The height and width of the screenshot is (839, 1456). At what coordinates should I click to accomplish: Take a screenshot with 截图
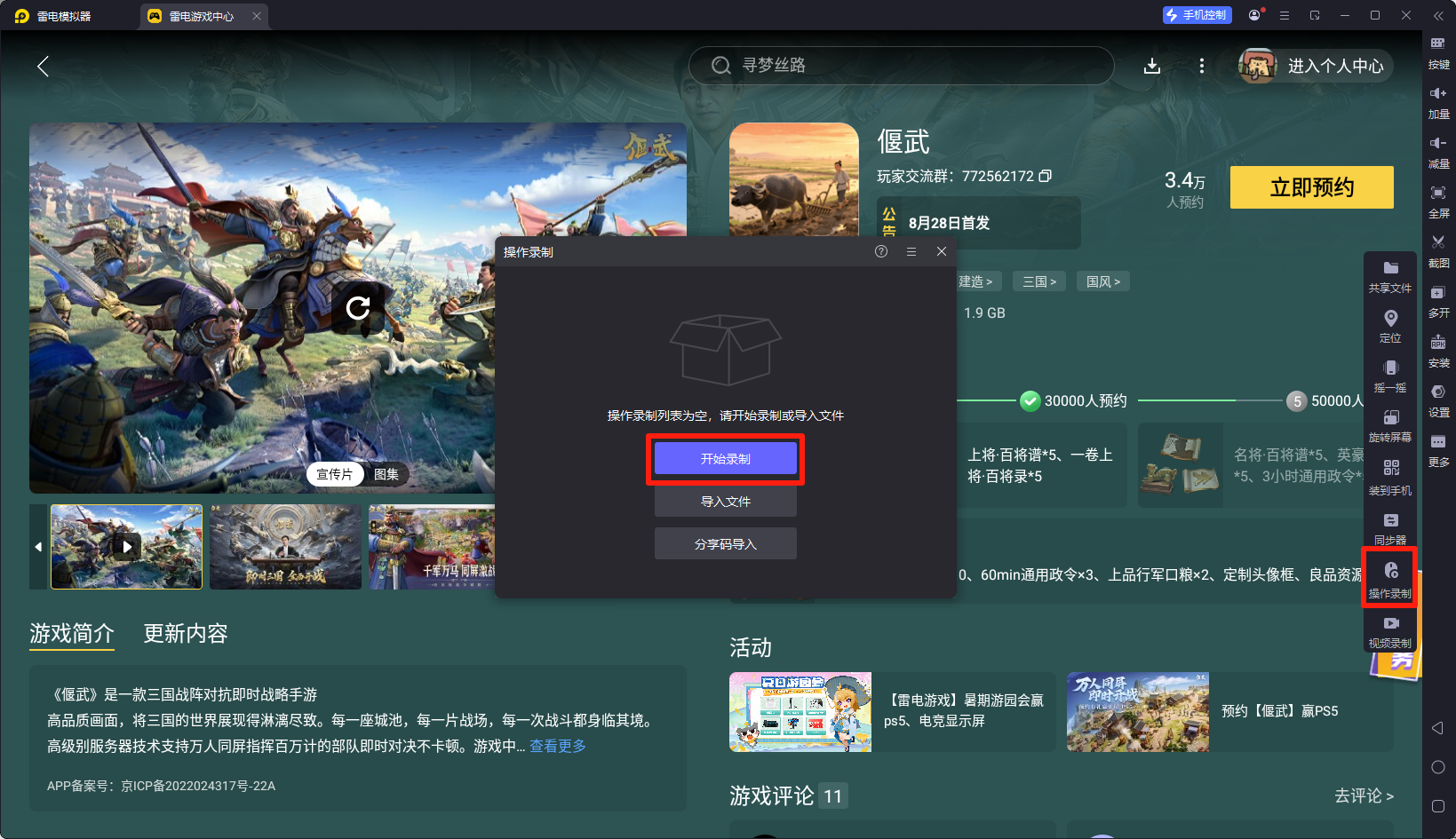[x=1438, y=251]
